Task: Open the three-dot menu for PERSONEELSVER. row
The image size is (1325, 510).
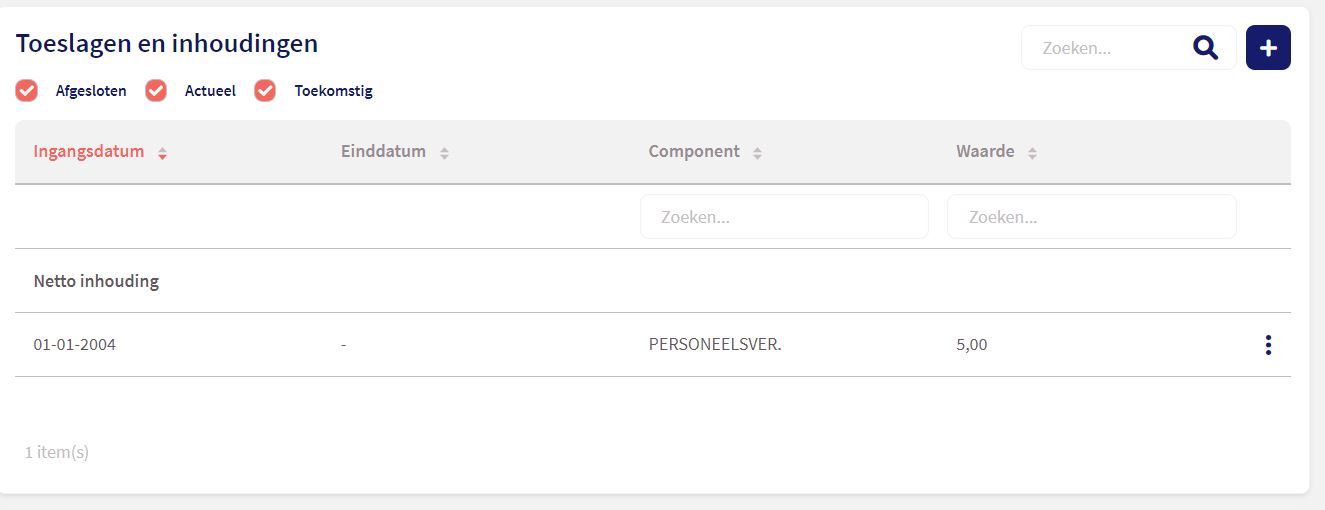Action: pos(1268,345)
